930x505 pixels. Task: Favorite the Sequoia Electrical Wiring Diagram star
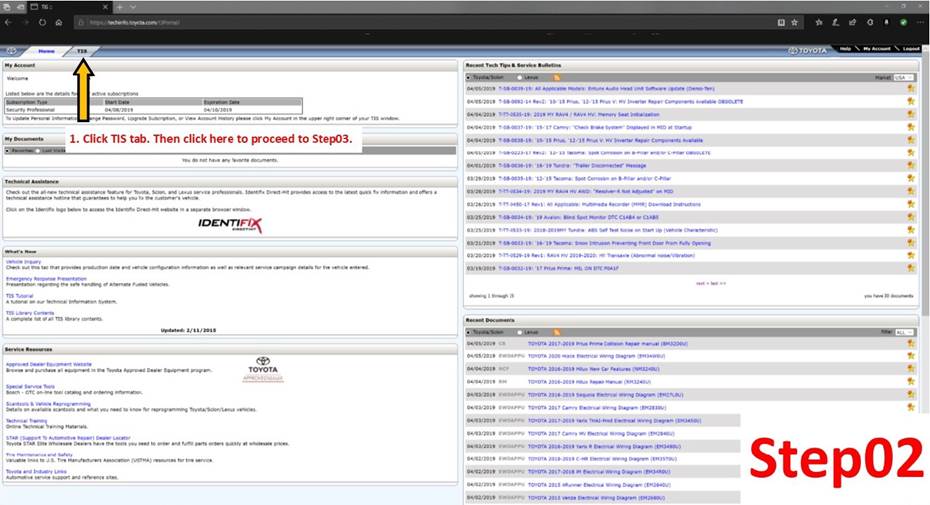point(911,395)
